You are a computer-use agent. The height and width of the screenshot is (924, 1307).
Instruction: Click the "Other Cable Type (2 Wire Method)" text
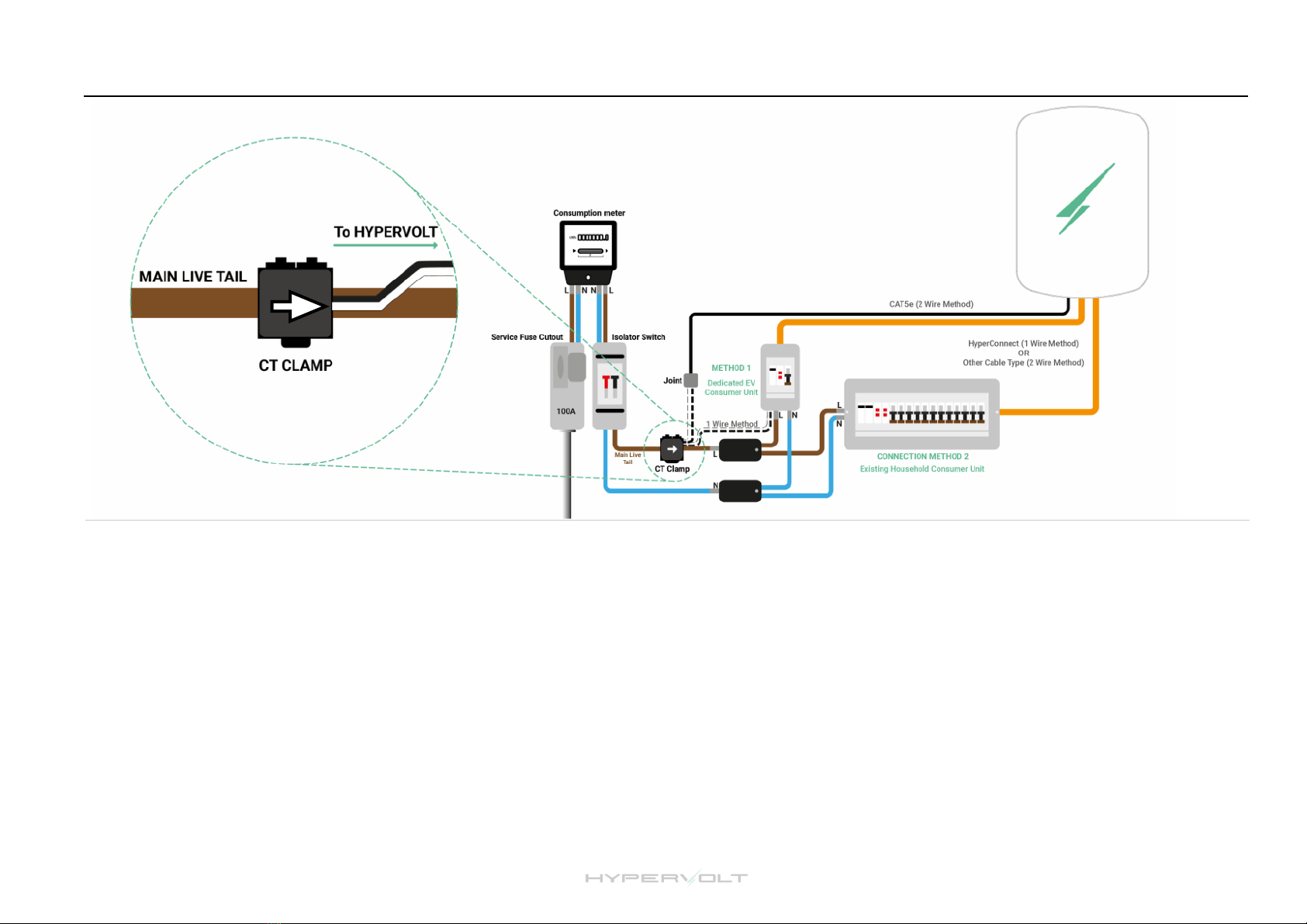(1023, 362)
